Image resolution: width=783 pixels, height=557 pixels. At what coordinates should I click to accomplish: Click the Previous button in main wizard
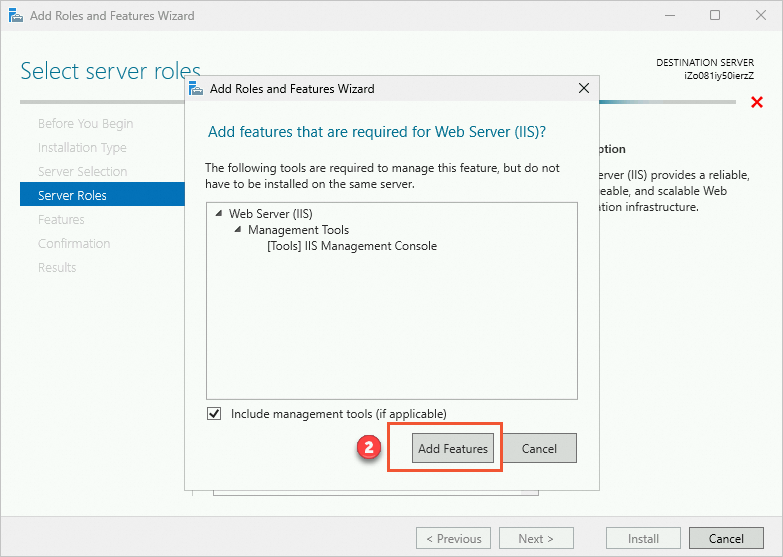tap(453, 538)
